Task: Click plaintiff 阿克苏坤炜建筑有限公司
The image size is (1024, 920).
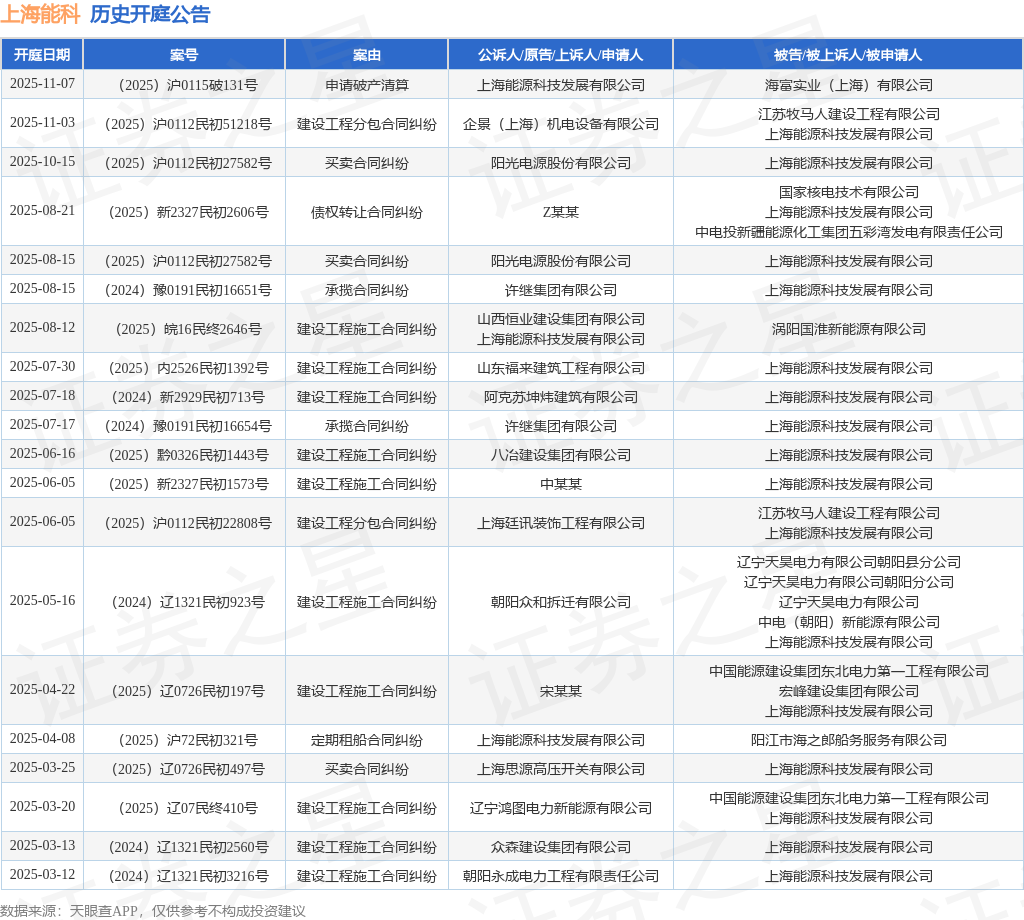Action: coord(560,397)
